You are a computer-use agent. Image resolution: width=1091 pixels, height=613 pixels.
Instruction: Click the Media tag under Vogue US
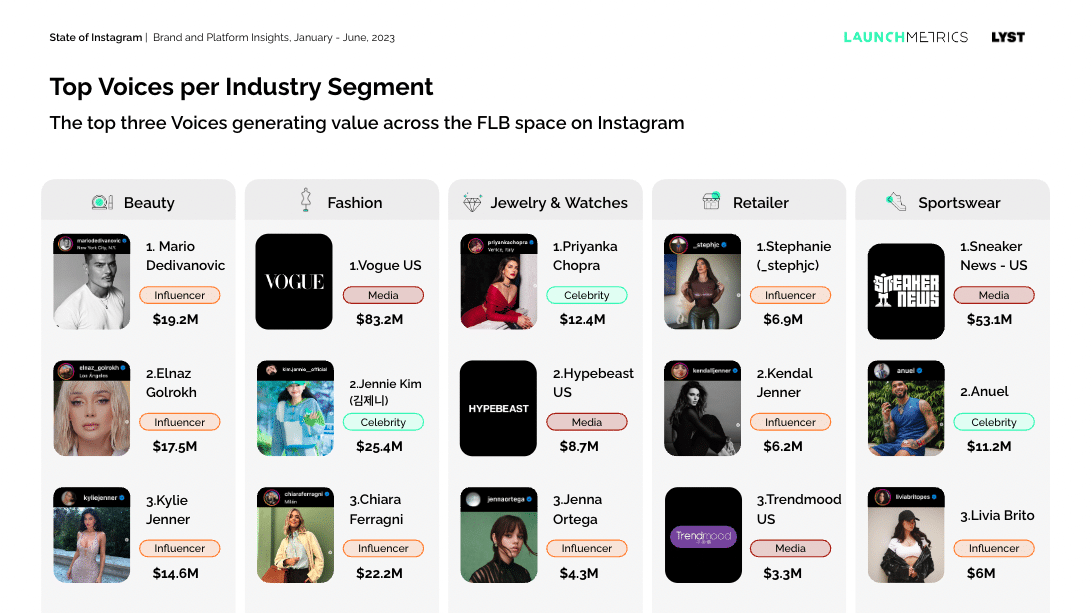[383, 295]
